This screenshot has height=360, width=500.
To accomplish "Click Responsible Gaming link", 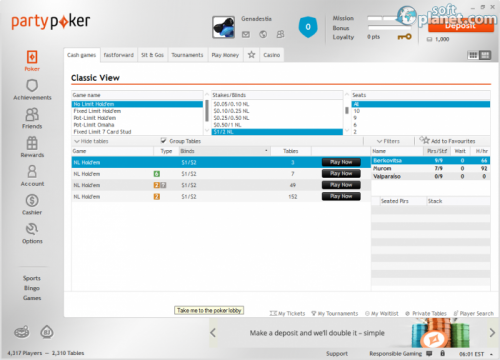I will click(x=395, y=354).
